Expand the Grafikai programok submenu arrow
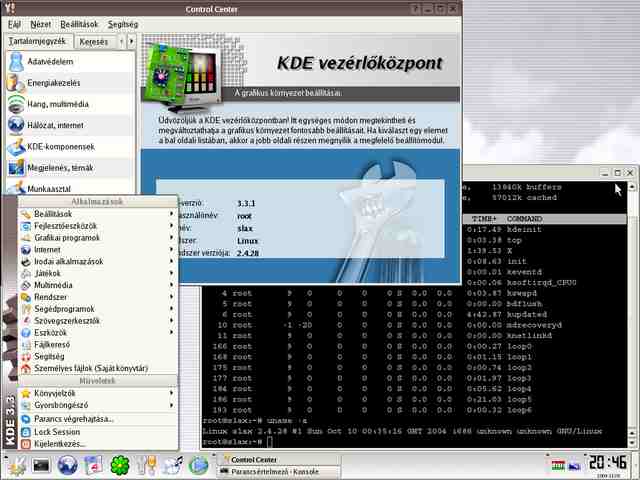 tap(171, 238)
